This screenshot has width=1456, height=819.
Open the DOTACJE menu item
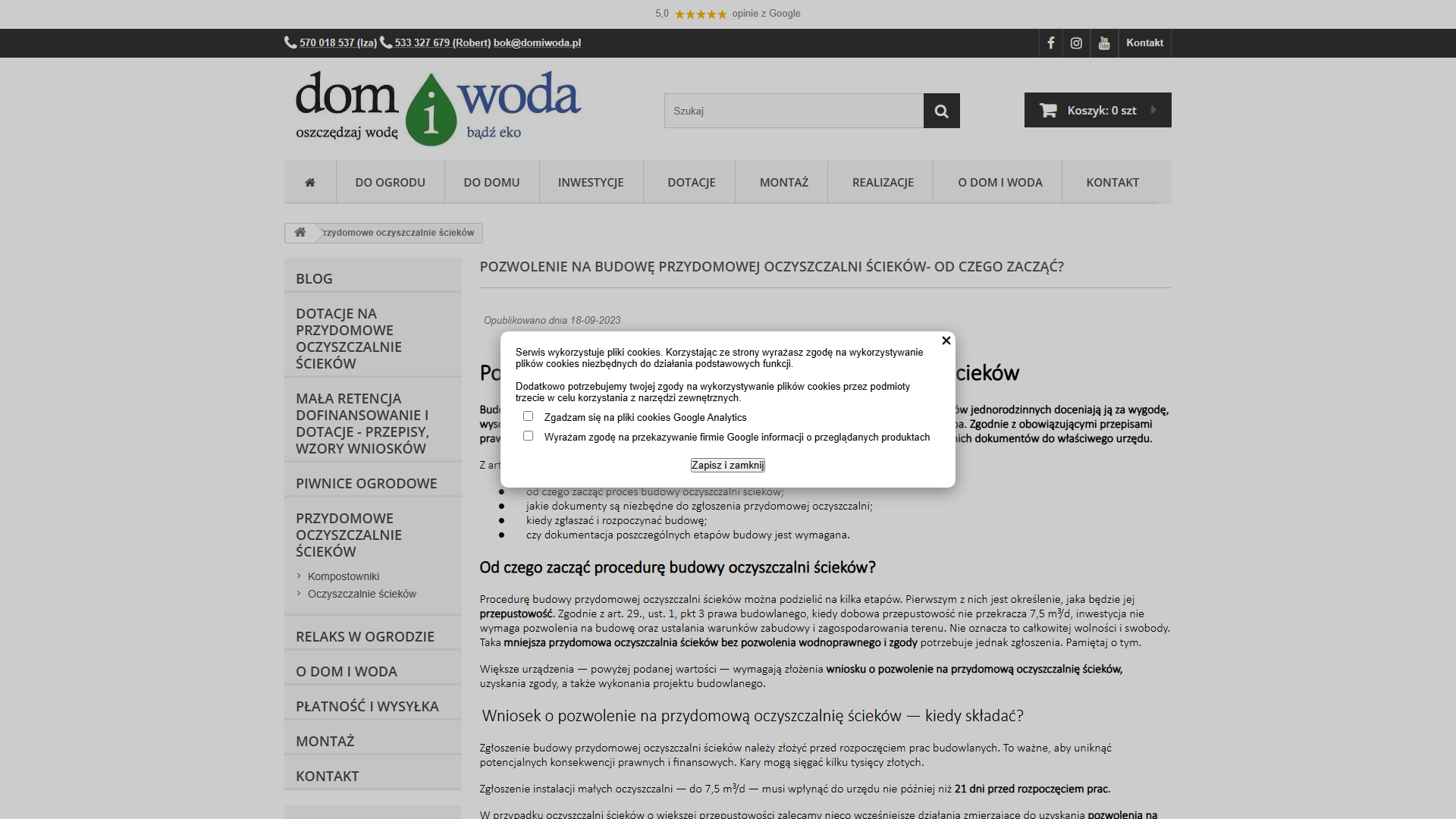click(691, 182)
